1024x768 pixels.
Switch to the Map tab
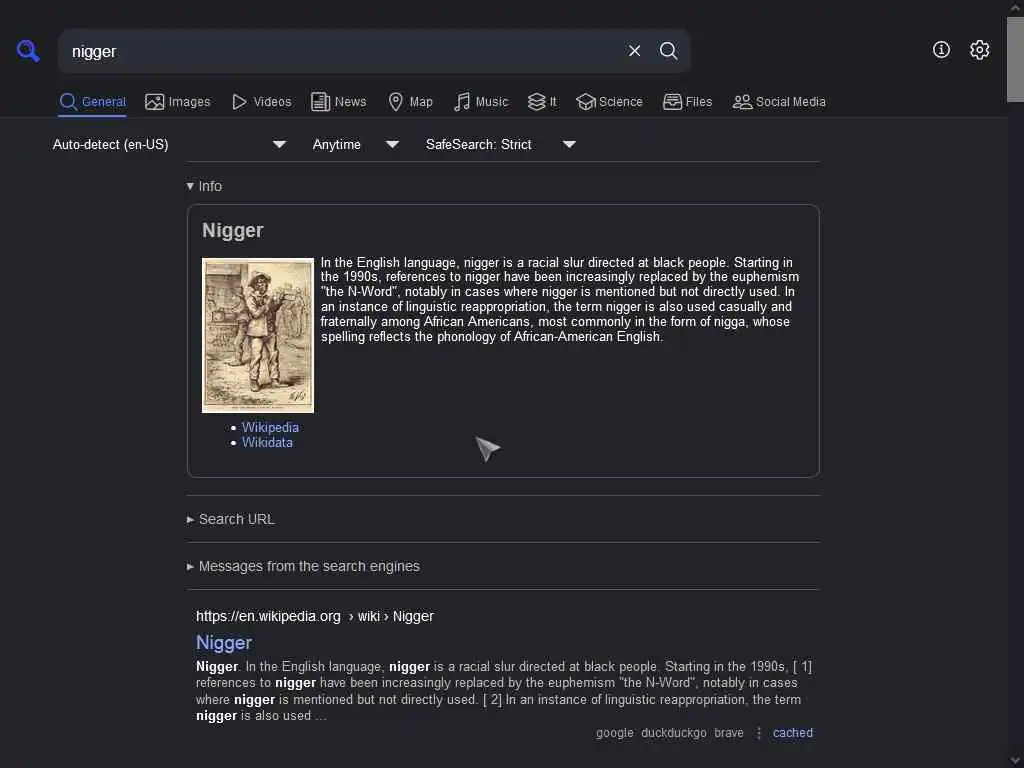coord(410,102)
